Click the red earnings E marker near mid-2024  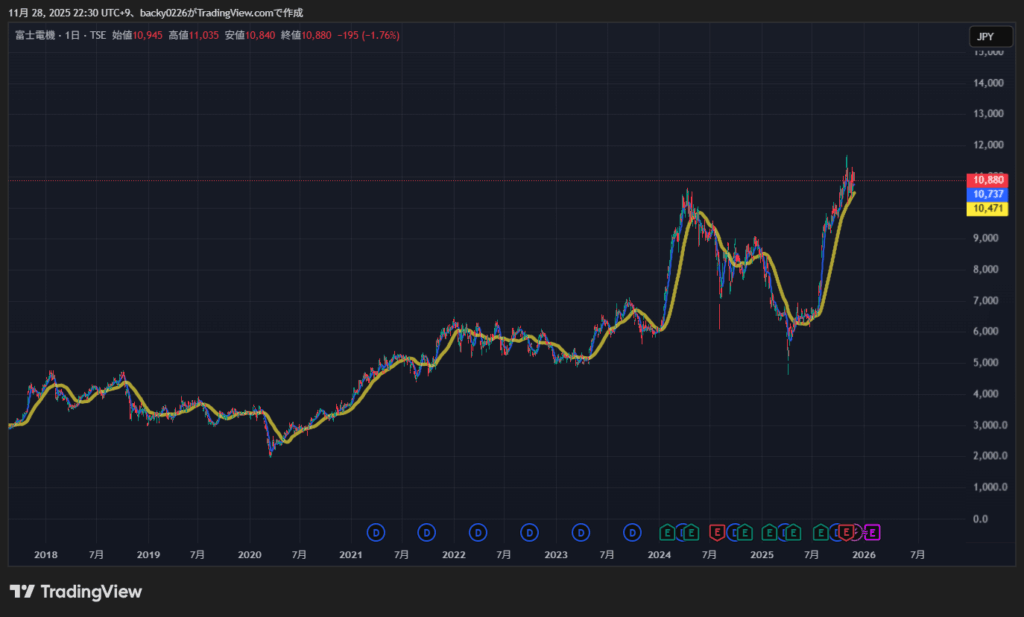tap(717, 532)
